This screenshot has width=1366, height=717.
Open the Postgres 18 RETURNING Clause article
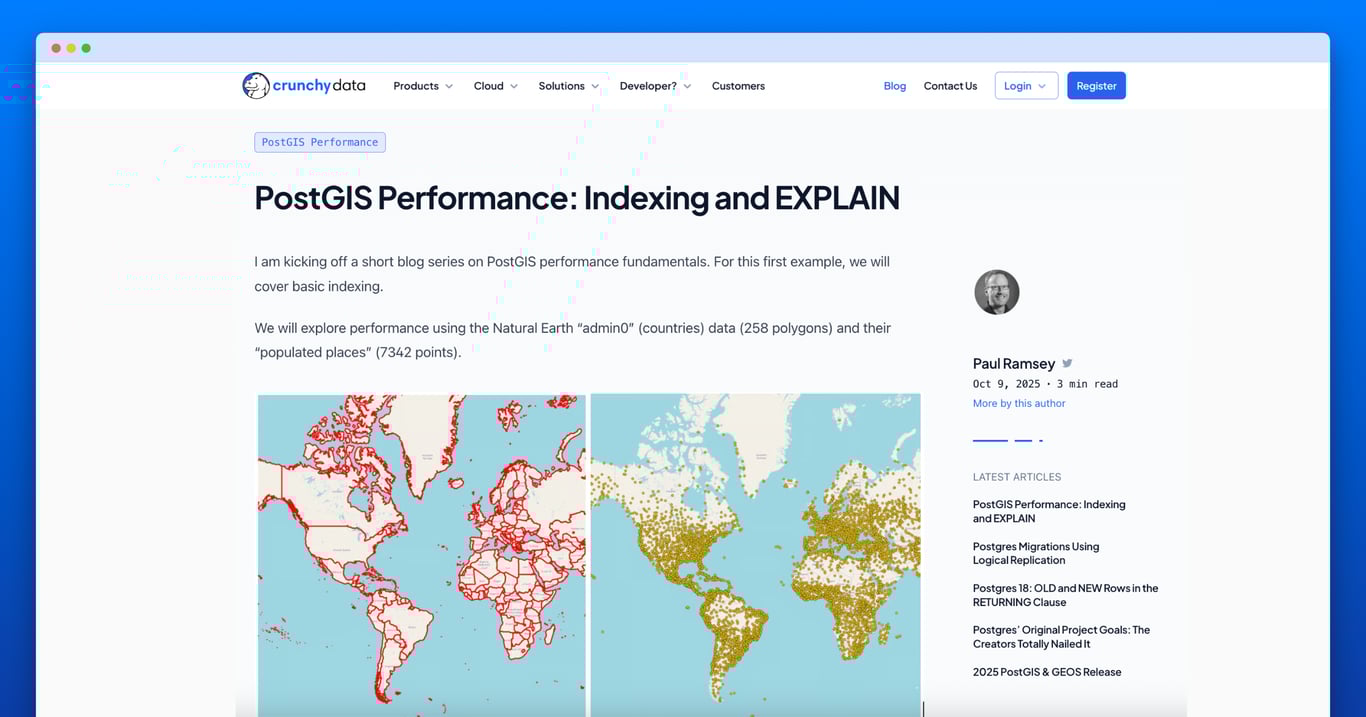coord(1065,594)
